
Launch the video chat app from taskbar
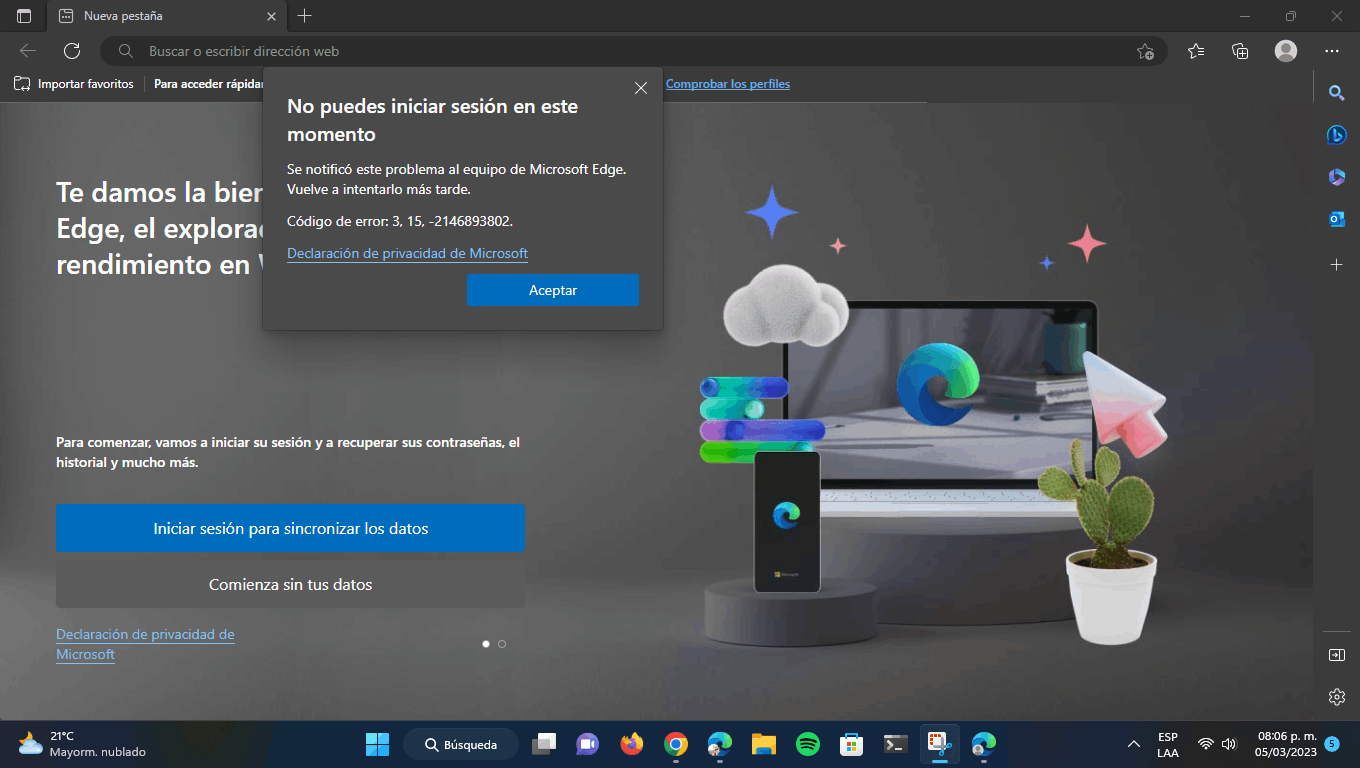pos(587,744)
